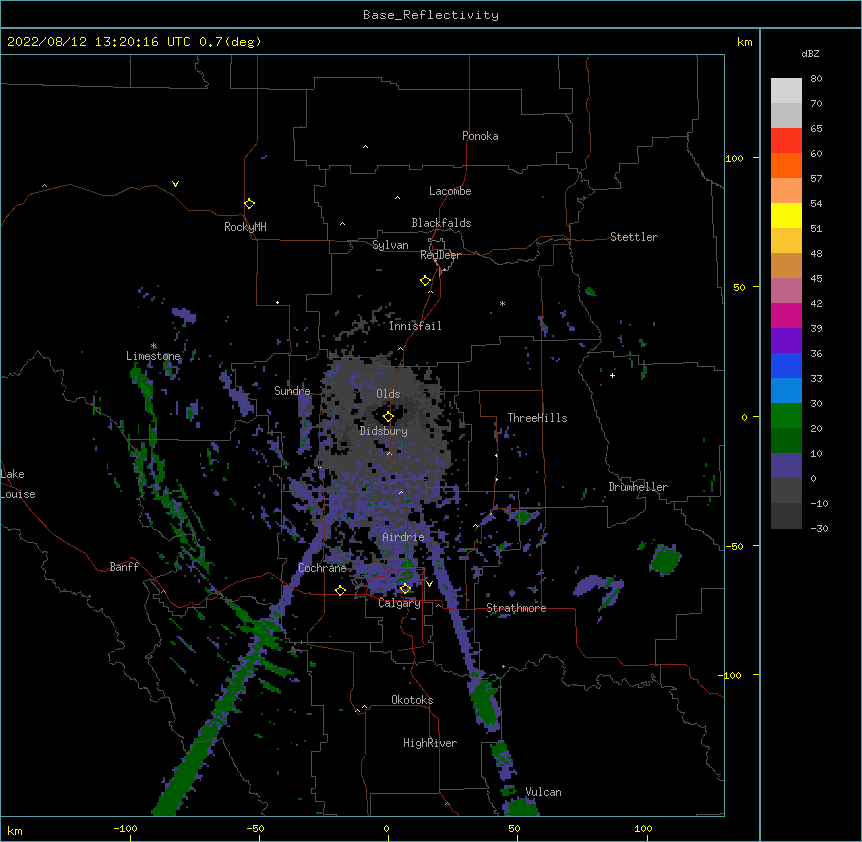This screenshot has height=842, width=862.
Task: Click yellow v marker east of Calgary
Action: [x=429, y=584]
